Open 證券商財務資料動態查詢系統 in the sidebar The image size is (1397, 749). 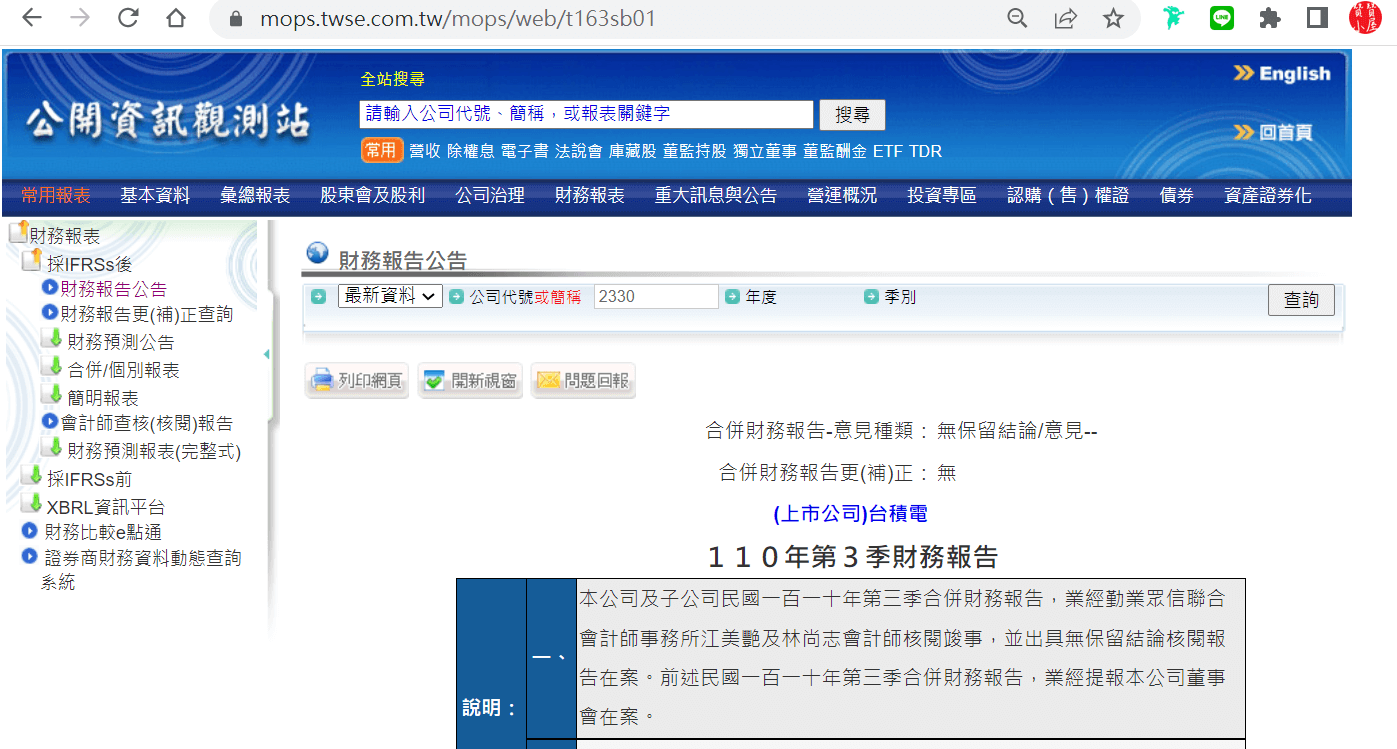click(x=142, y=569)
